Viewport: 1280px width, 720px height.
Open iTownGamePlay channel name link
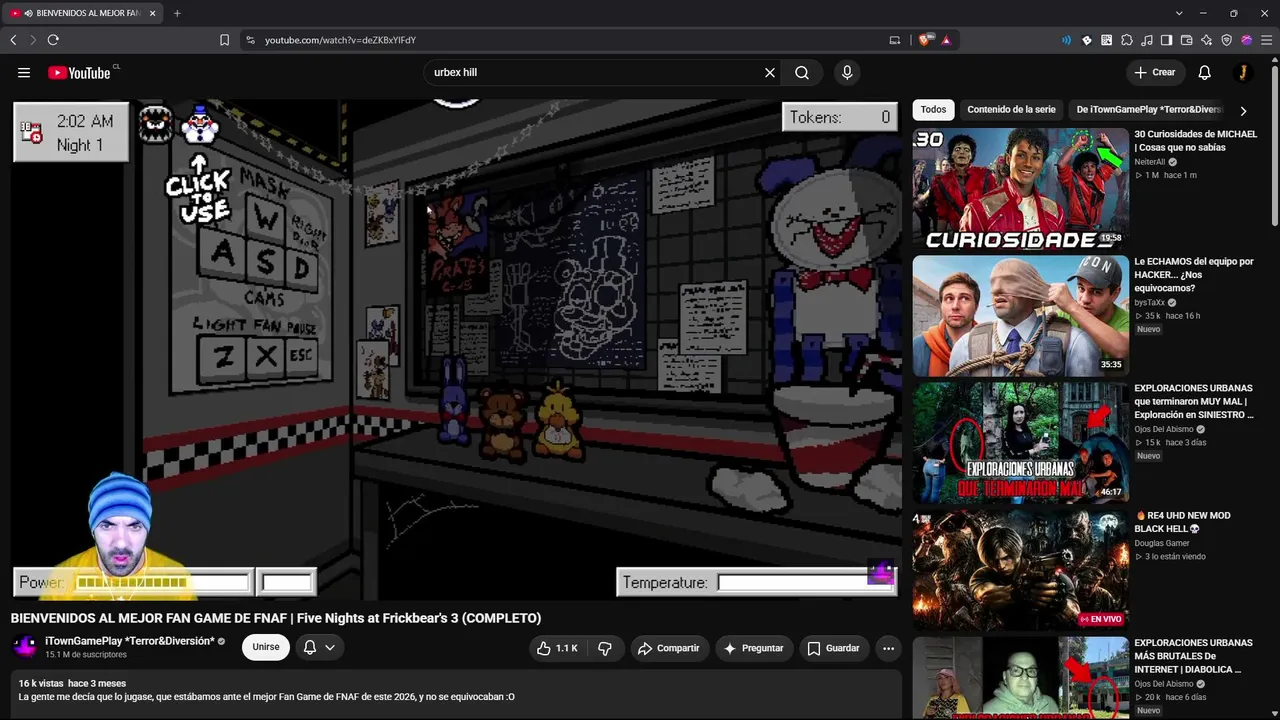(130, 641)
